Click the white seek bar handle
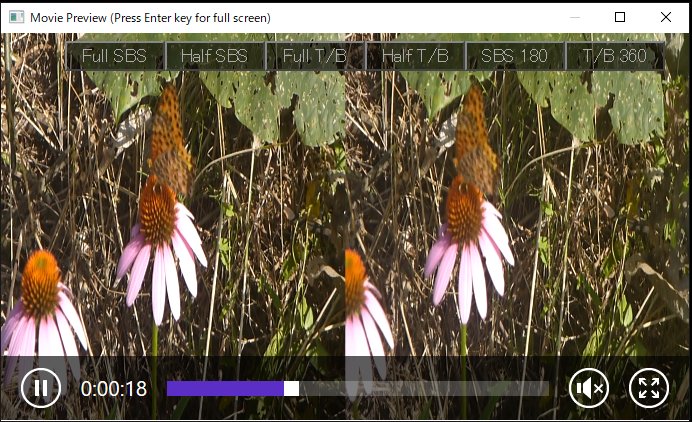Image resolution: width=692 pixels, height=422 pixels. pyautogui.click(x=291, y=388)
